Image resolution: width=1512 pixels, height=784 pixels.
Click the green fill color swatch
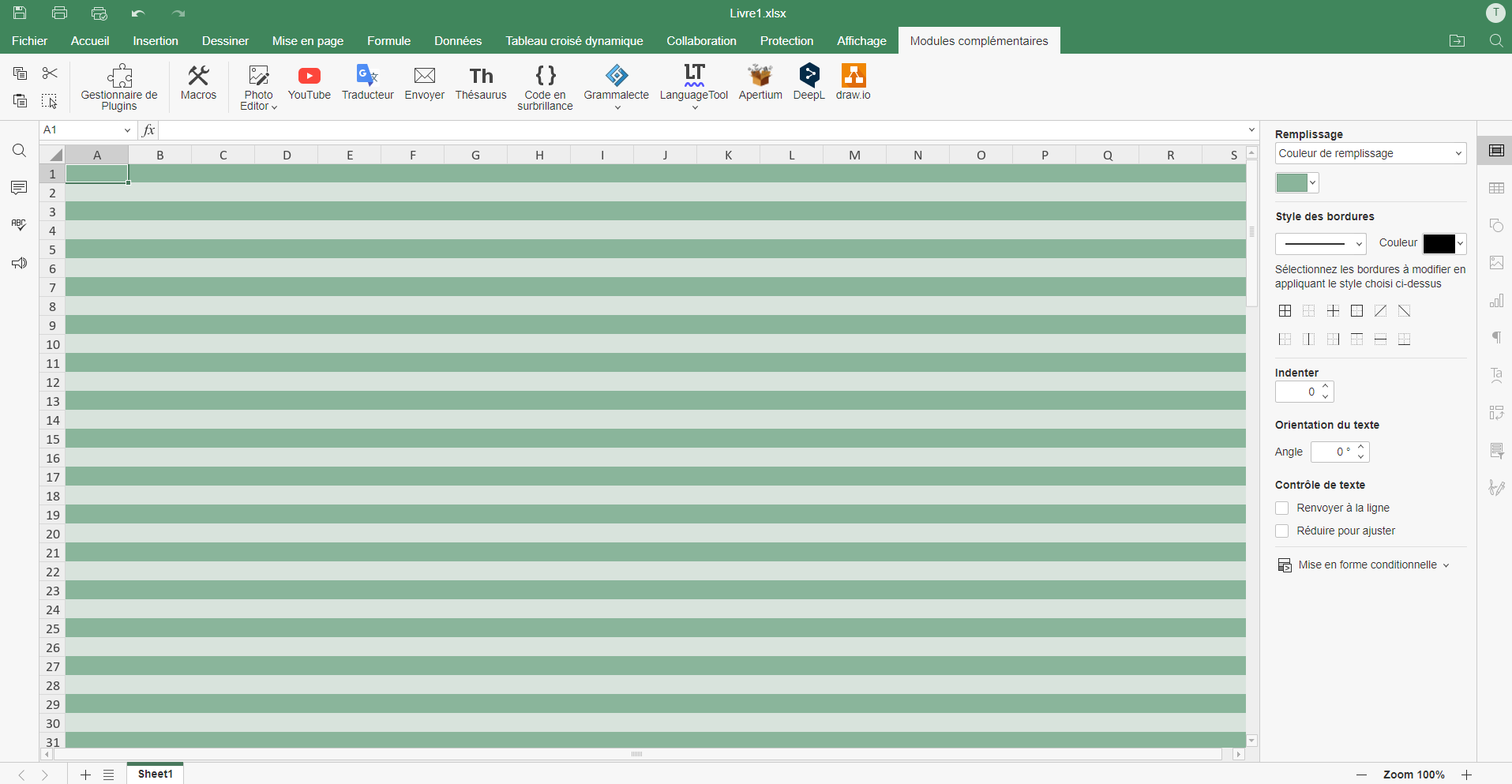[1292, 183]
